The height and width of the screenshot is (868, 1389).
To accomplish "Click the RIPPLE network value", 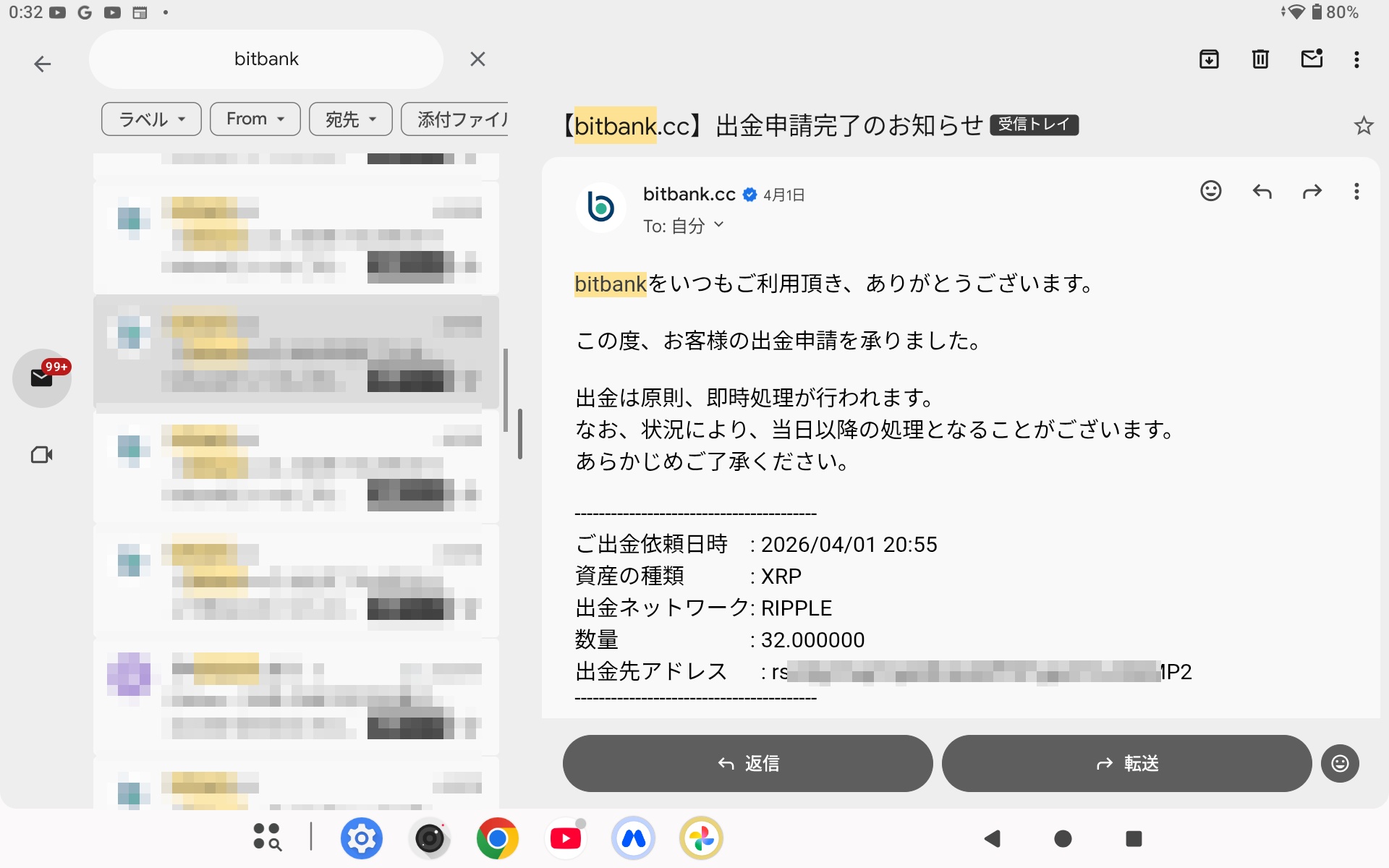I will [x=796, y=608].
